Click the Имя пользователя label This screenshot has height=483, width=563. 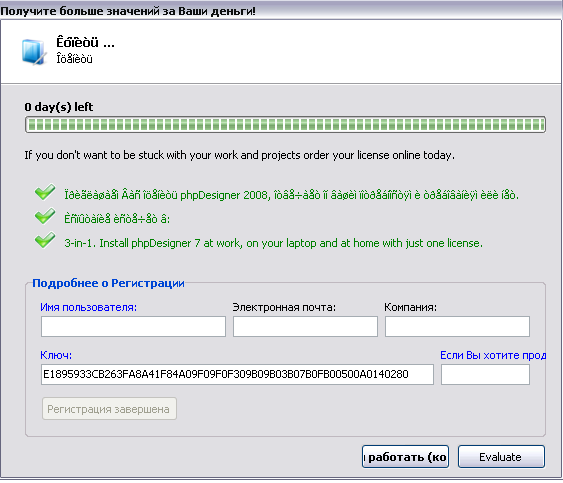pyautogui.click(x=88, y=307)
